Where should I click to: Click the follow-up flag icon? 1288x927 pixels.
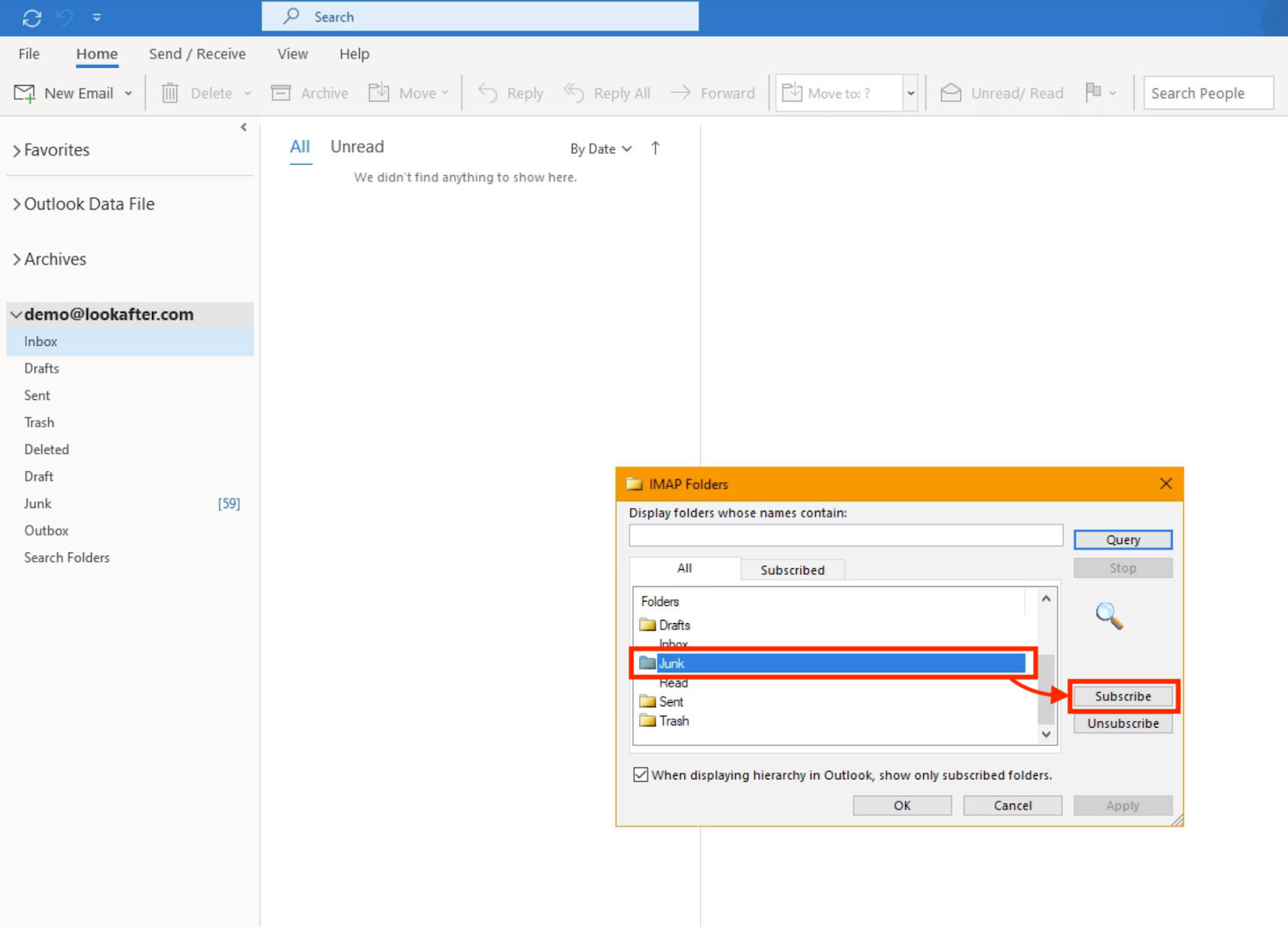point(1093,92)
